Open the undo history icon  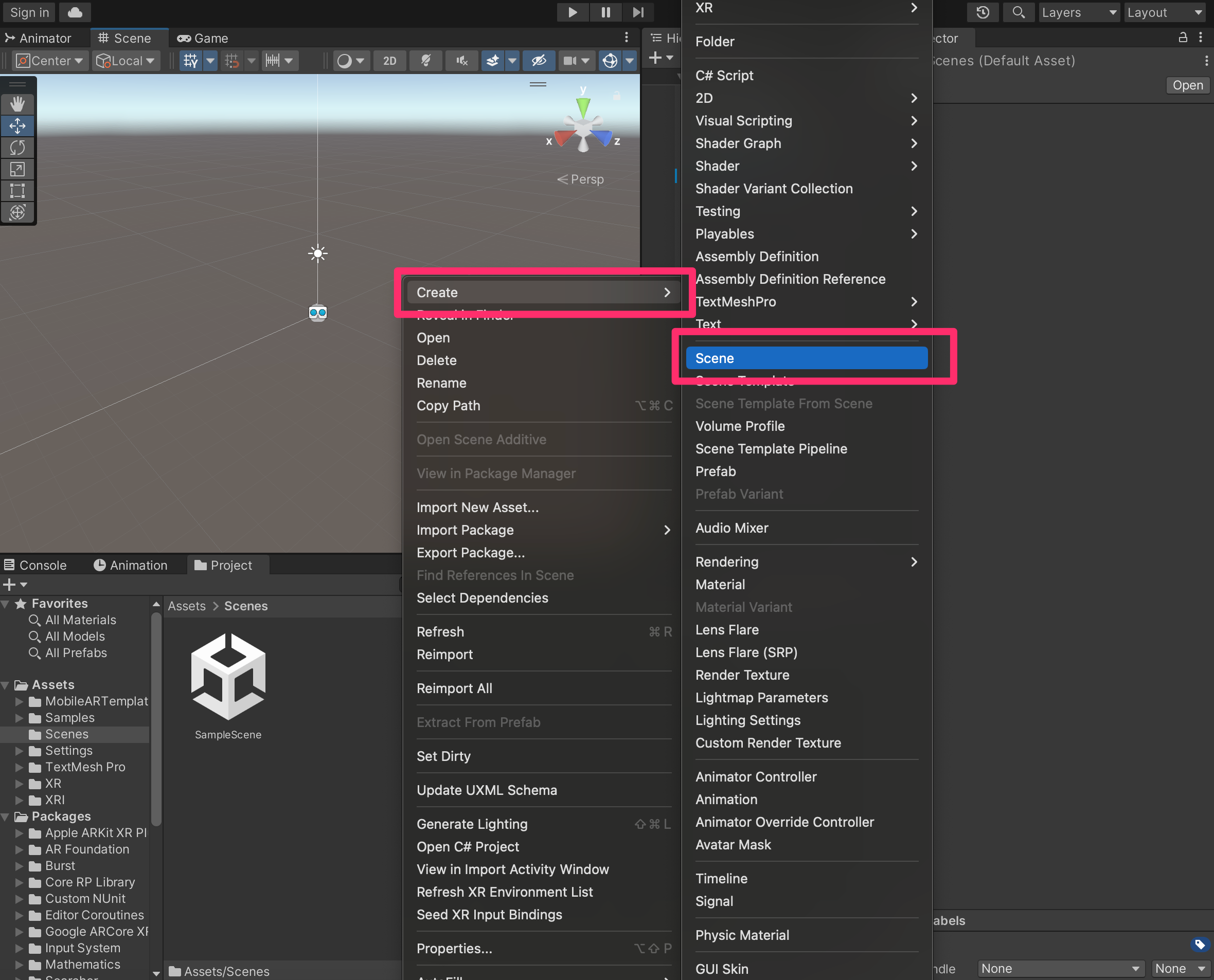(983, 12)
